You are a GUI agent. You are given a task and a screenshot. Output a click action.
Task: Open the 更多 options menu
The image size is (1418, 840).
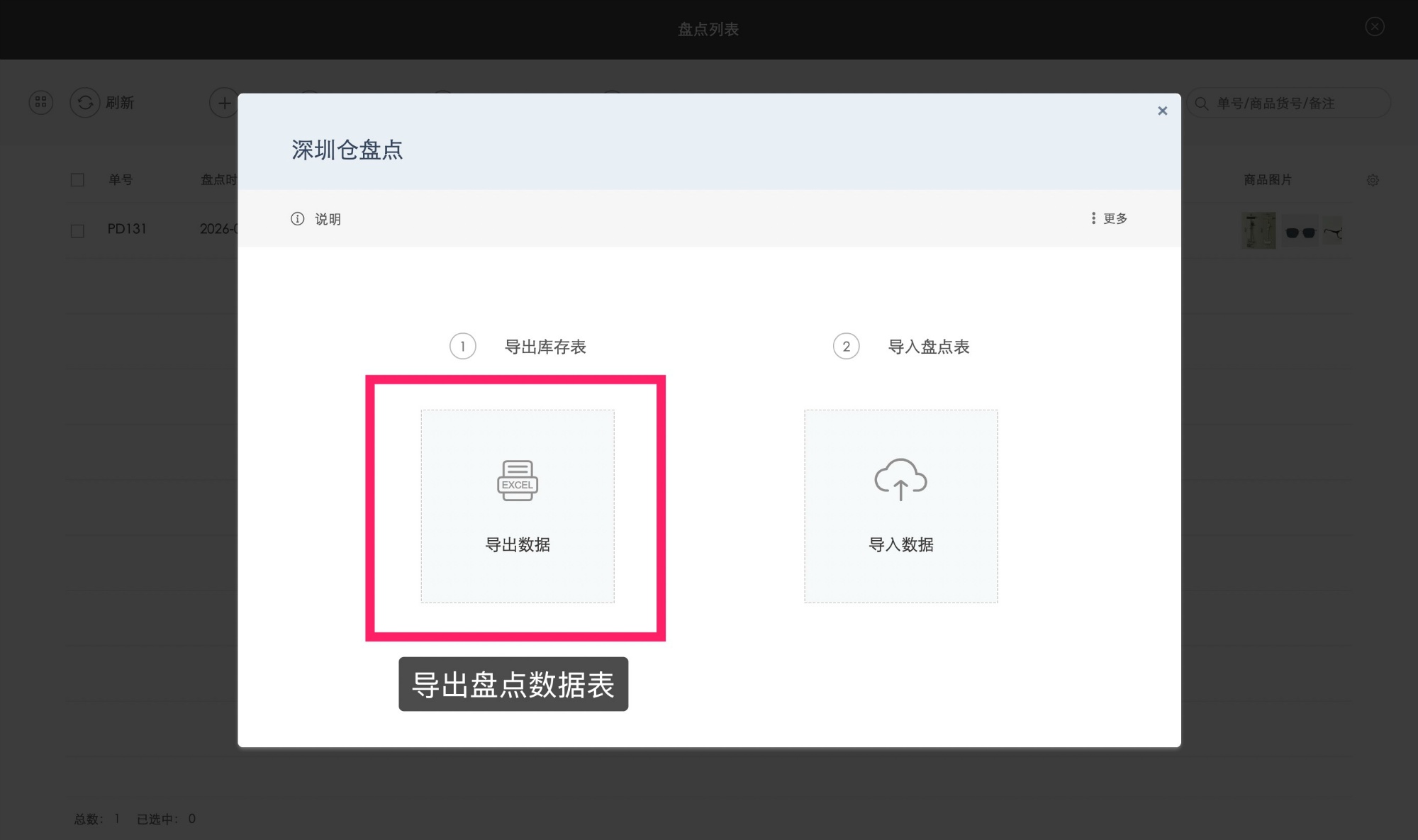point(1115,218)
